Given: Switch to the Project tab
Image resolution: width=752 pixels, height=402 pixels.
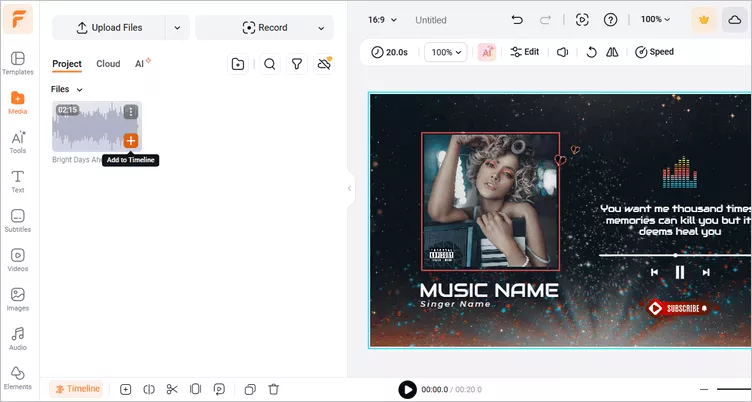Looking at the screenshot, I should [x=67, y=64].
